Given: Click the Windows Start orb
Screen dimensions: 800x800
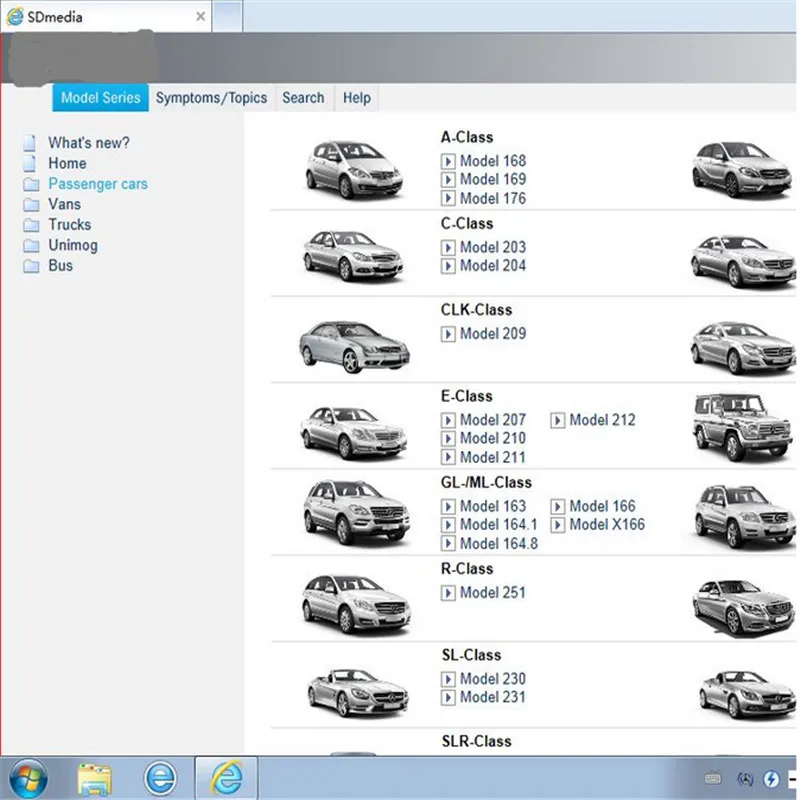Looking at the screenshot, I should (28, 779).
